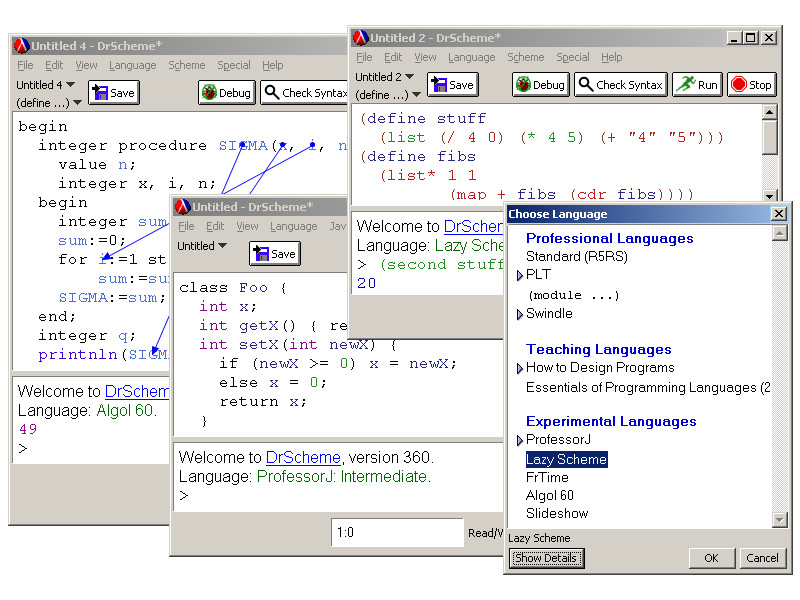Expand the ProfessorJ language group

coord(520,441)
